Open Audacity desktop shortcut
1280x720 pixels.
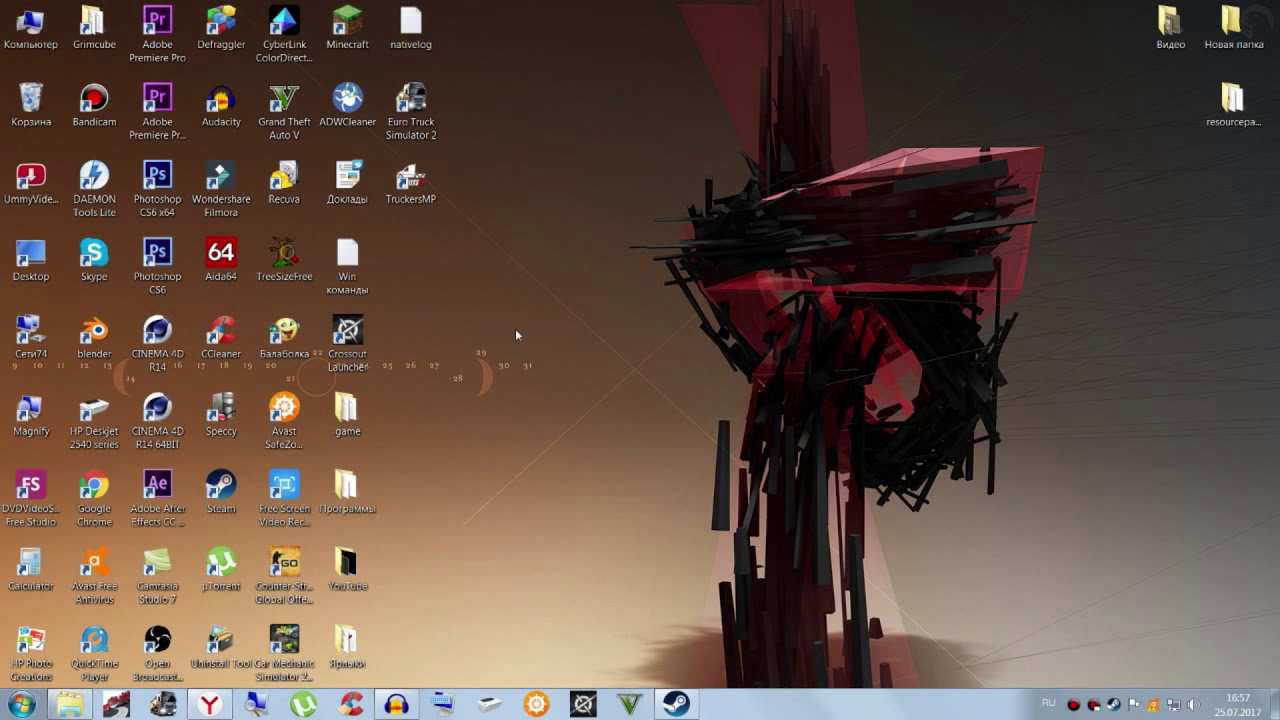pos(221,106)
